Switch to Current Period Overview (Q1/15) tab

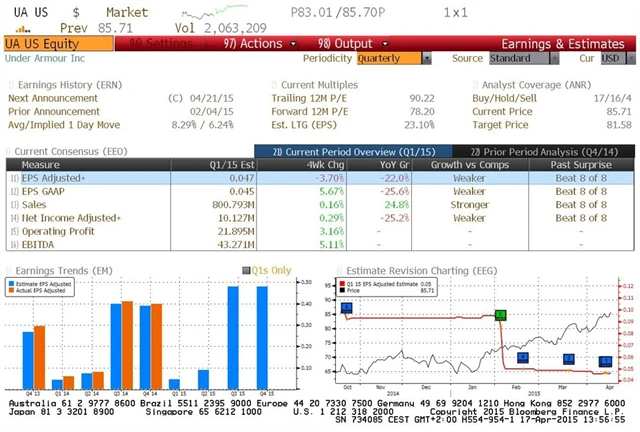tap(331, 150)
